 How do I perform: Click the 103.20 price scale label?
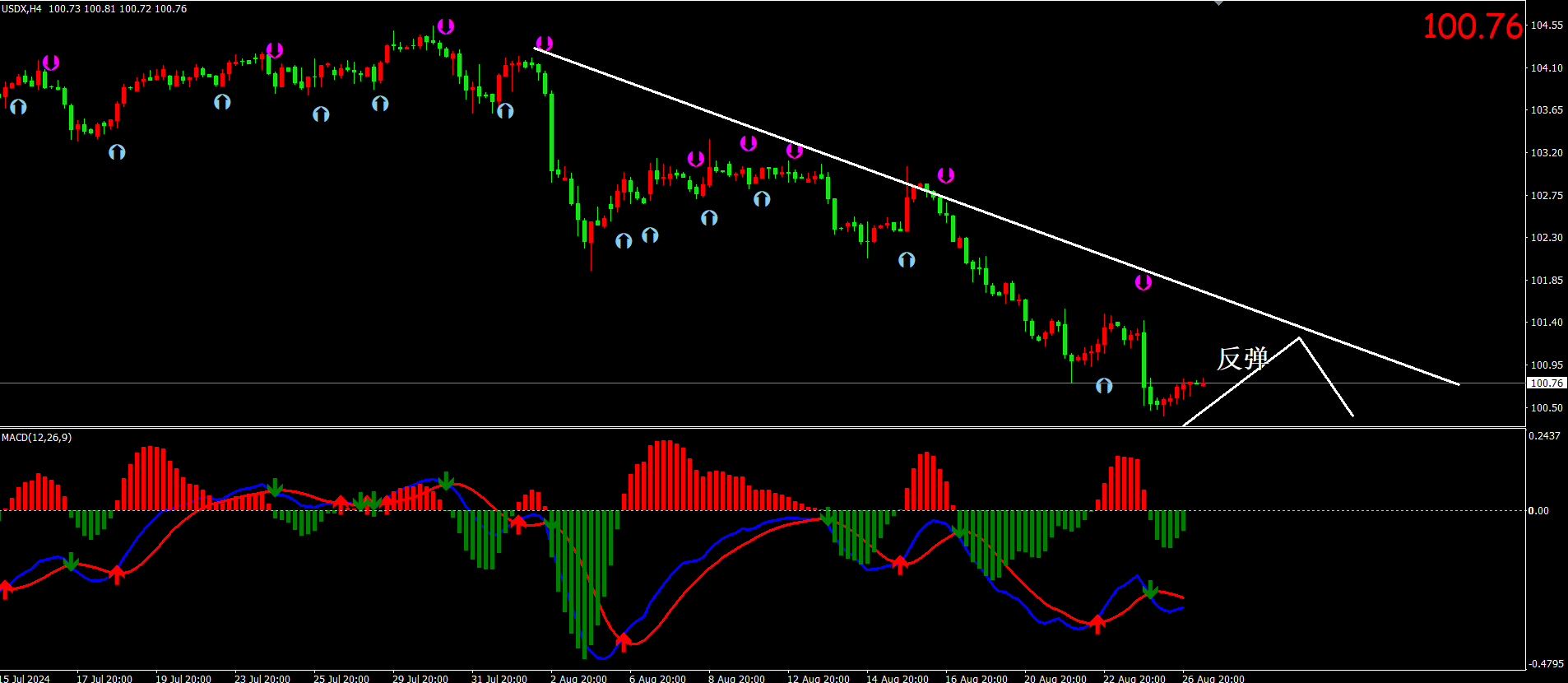[x=1547, y=153]
